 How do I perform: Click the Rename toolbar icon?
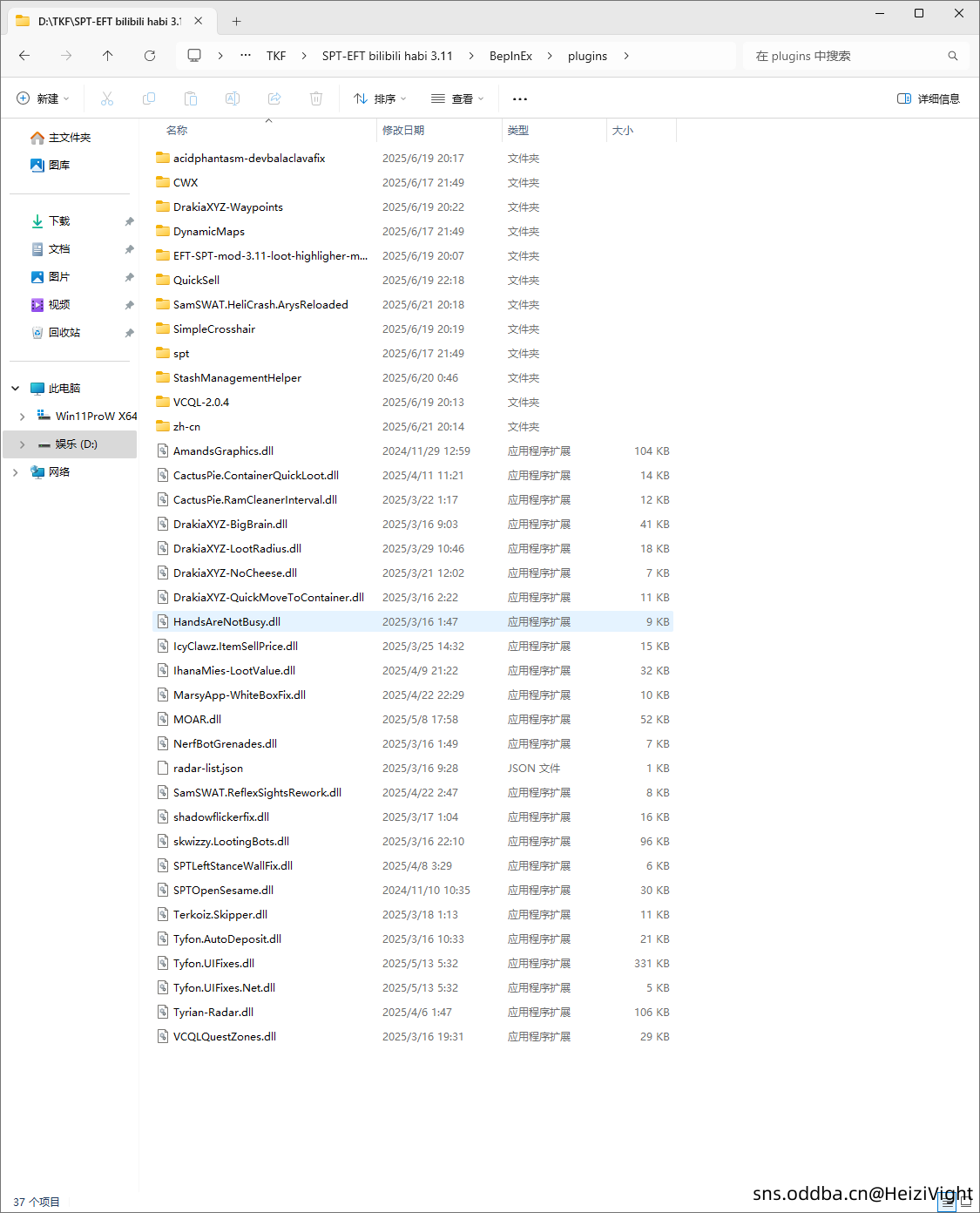[233, 98]
